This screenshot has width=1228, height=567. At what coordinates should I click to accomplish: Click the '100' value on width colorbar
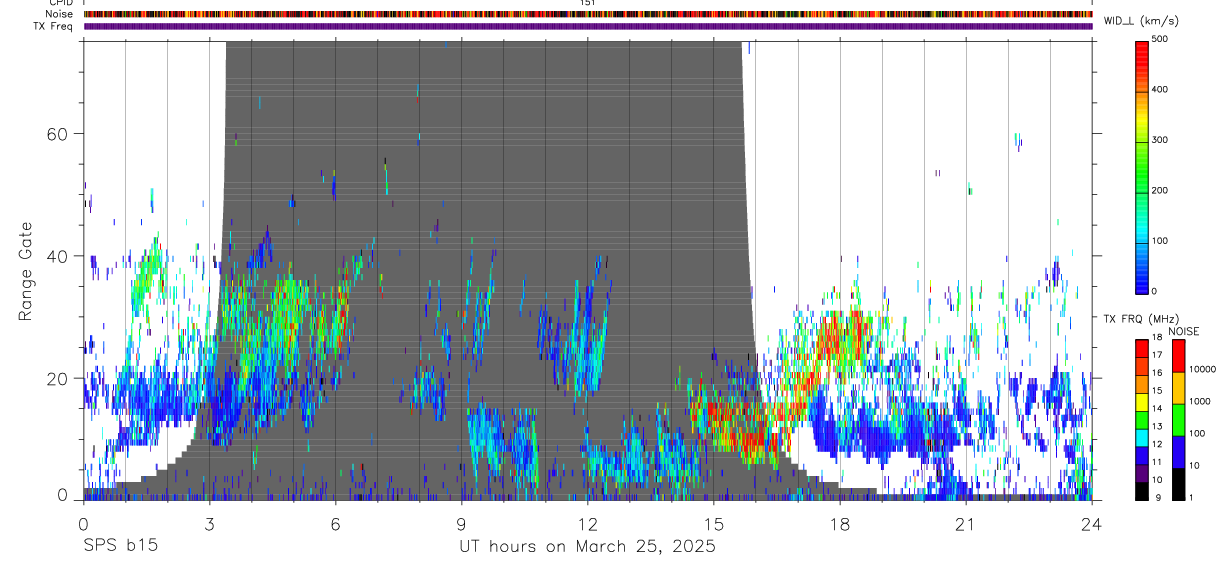(x=1161, y=241)
